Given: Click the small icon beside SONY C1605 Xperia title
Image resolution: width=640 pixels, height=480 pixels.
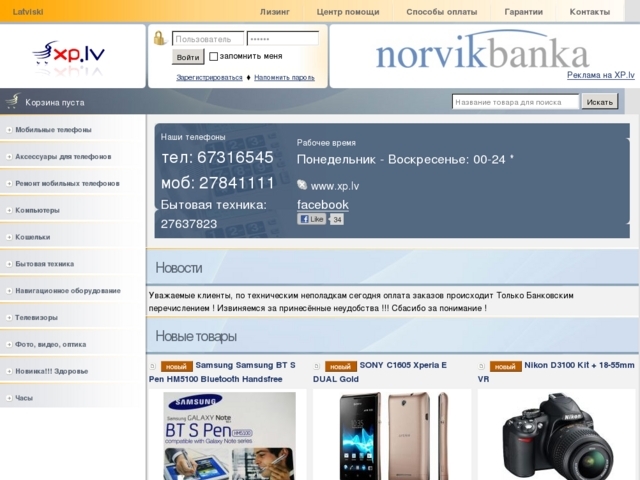Looking at the screenshot, I should (x=317, y=366).
